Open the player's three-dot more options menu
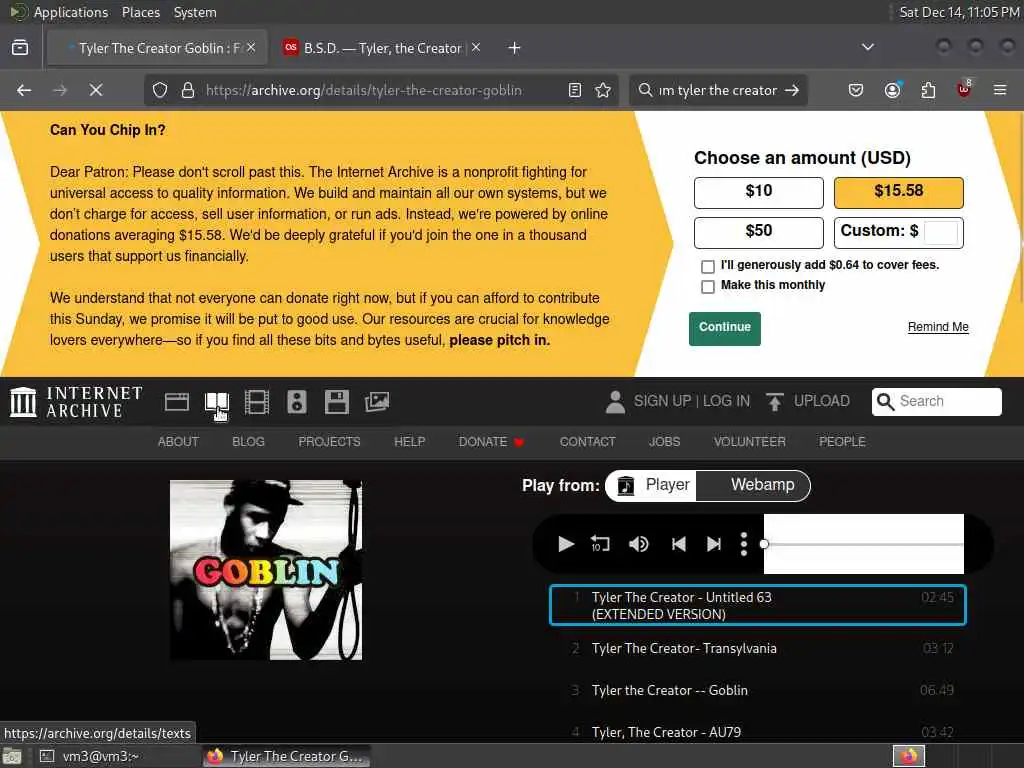 [x=744, y=544]
